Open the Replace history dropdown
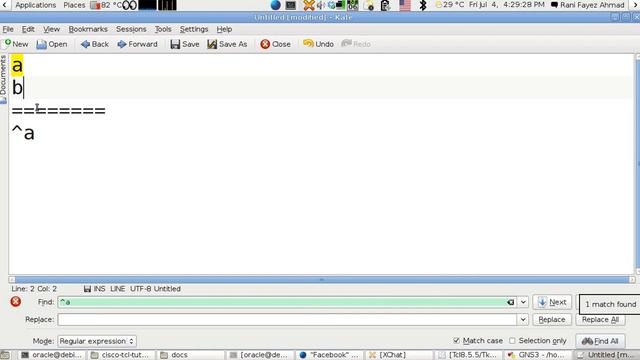Viewport: 640px width, 360px height. 523,320
